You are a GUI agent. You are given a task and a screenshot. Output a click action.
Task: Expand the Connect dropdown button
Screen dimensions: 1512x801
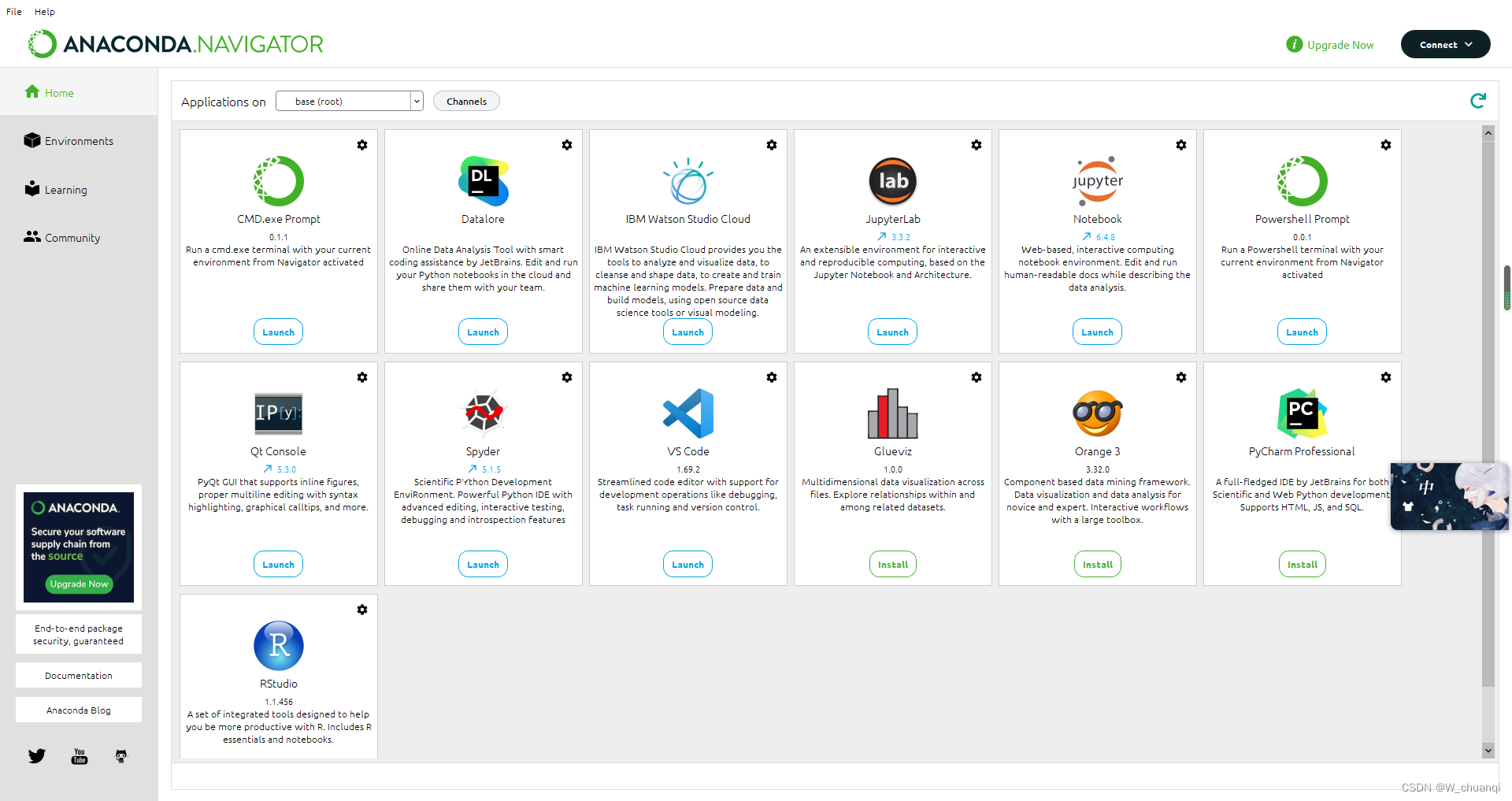pos(1445,44)
